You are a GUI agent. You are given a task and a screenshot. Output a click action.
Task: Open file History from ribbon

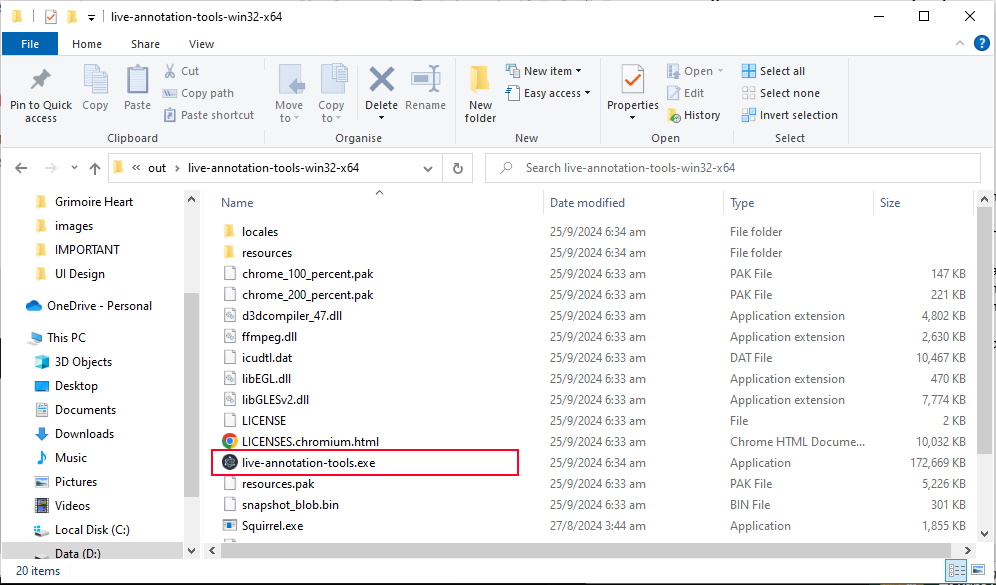(694, 115)
